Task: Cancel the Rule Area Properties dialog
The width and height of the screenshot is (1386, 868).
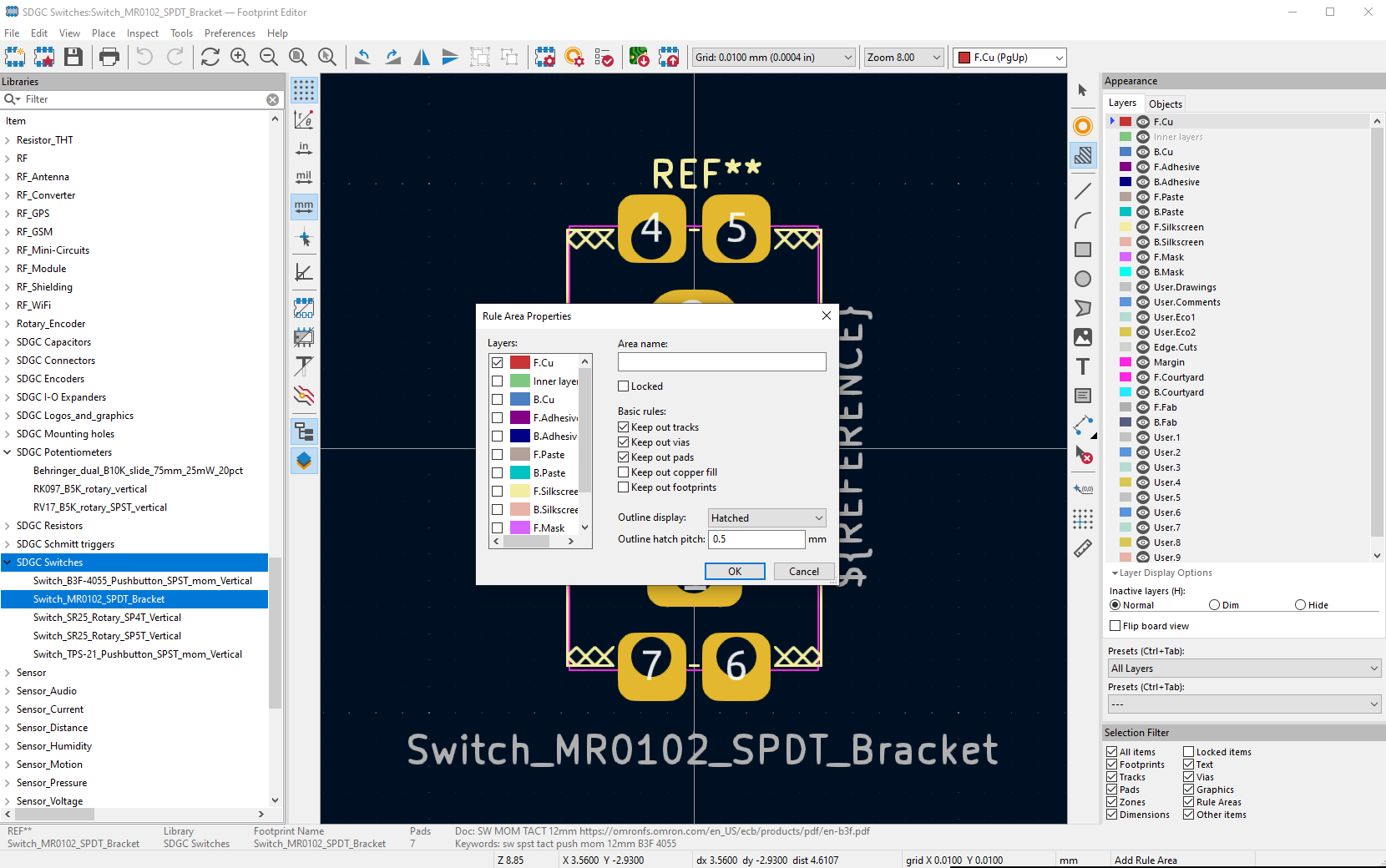Action: 803,572
